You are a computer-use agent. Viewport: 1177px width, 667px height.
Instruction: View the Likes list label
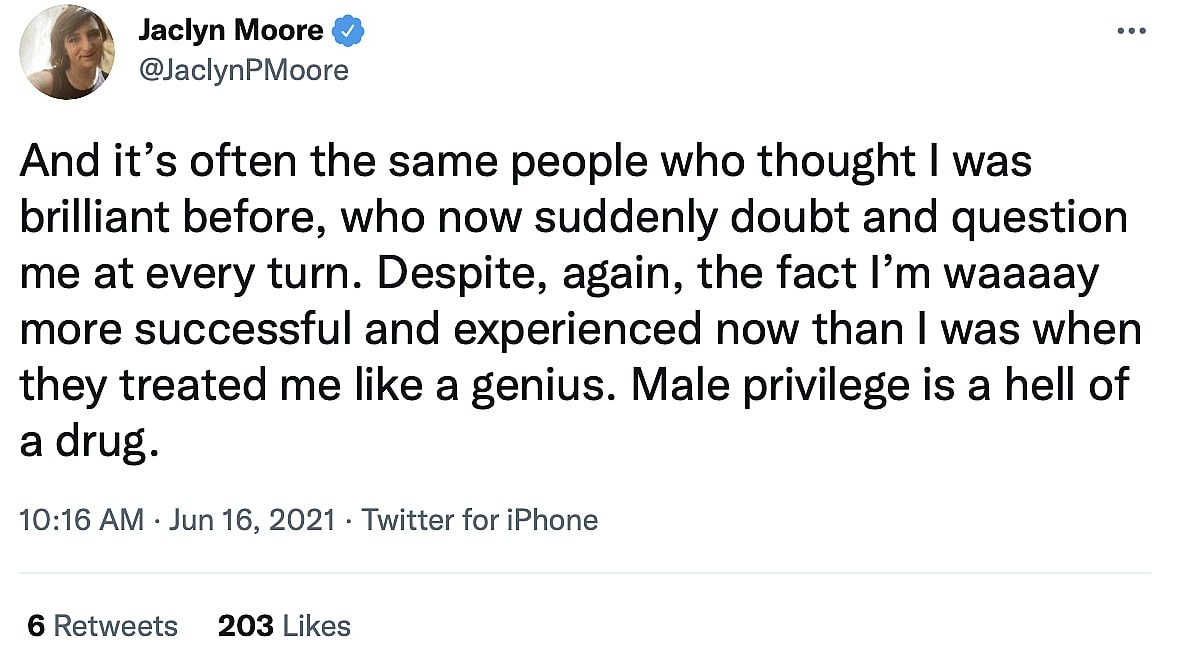tap(316, 626)
